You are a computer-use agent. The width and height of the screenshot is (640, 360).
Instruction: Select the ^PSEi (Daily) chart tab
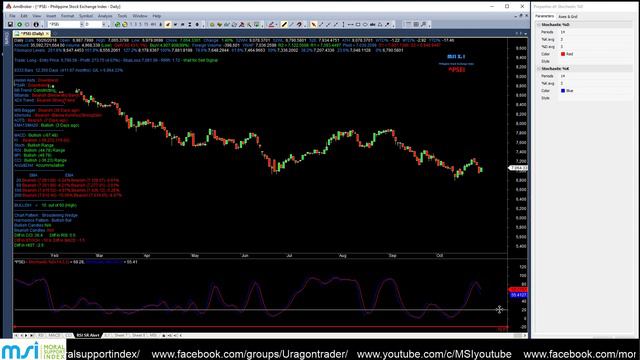(x=32, y=33)
